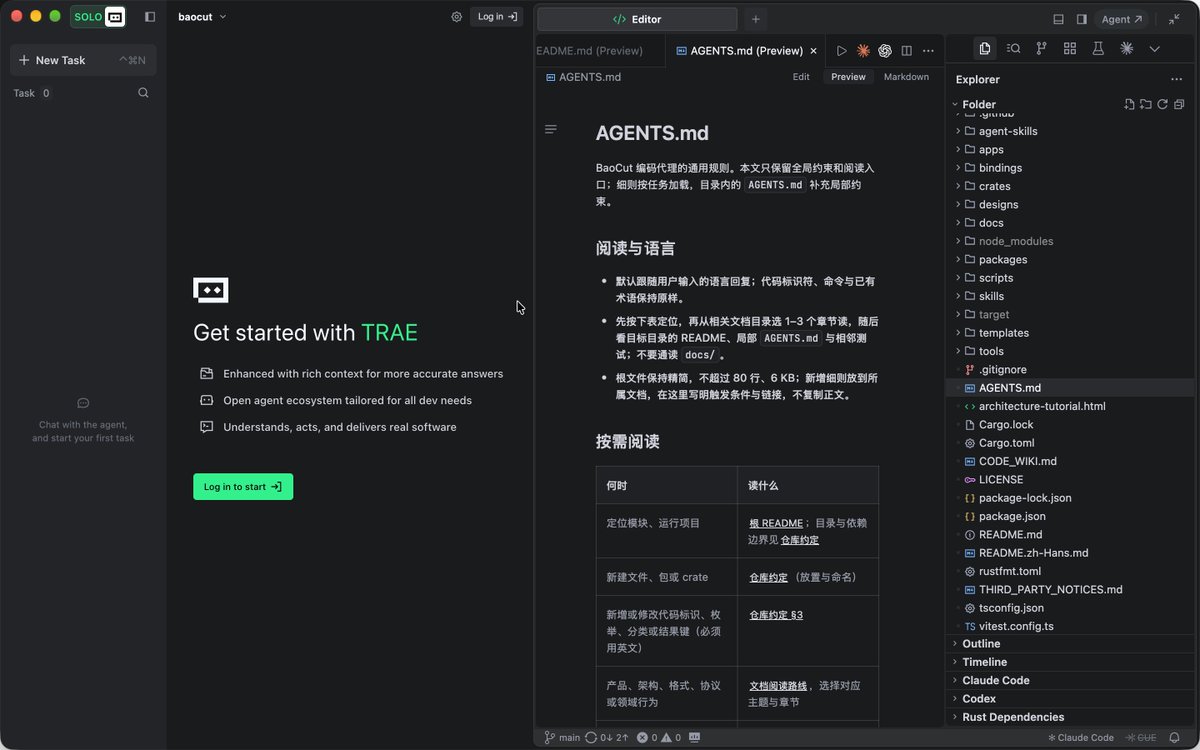Open Explorer view icon in sidebar
Screen dimensions: 1200x750
pyautogui.click(x=985, y=48)
